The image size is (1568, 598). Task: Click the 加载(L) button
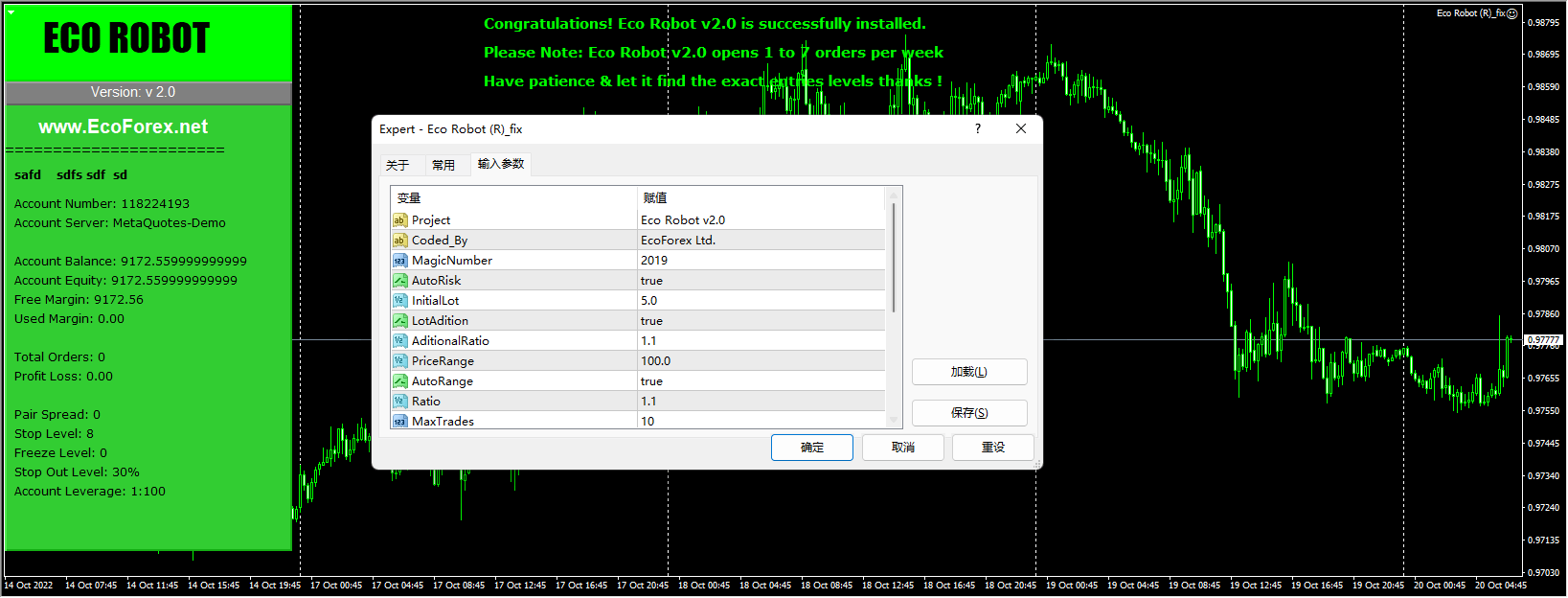[969, 372]
